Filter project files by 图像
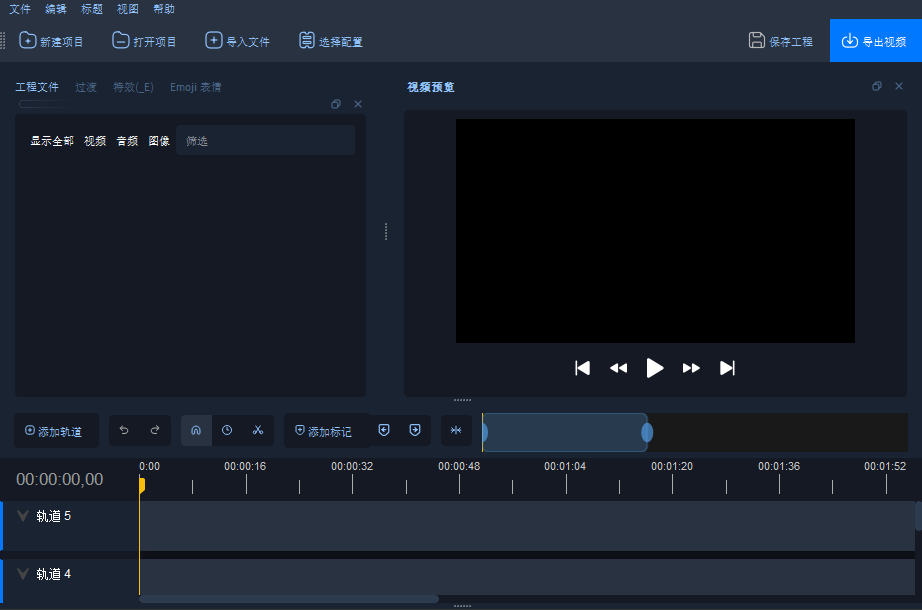Image resolution: width=922 pixels, height=610 pixels. 159,141
